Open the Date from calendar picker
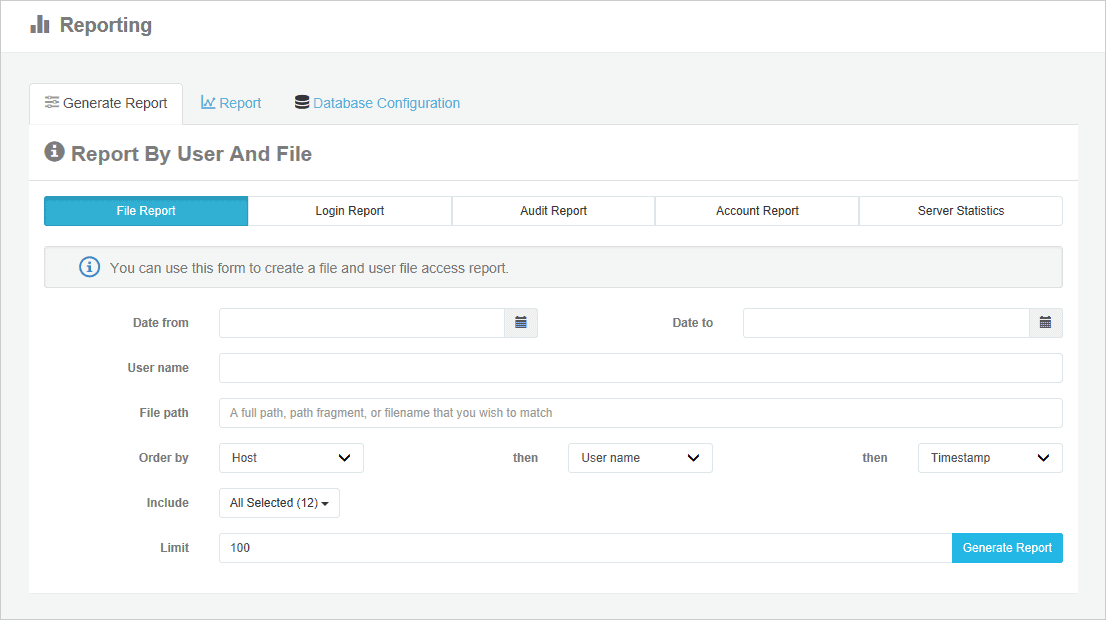This screenshot has height=620, width=1106. click(x=520, y=322)
